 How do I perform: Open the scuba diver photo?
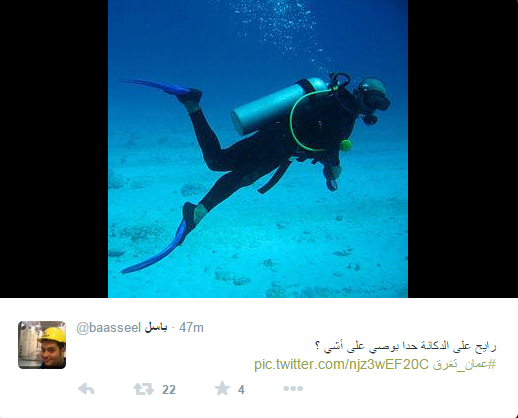[258, 149]
